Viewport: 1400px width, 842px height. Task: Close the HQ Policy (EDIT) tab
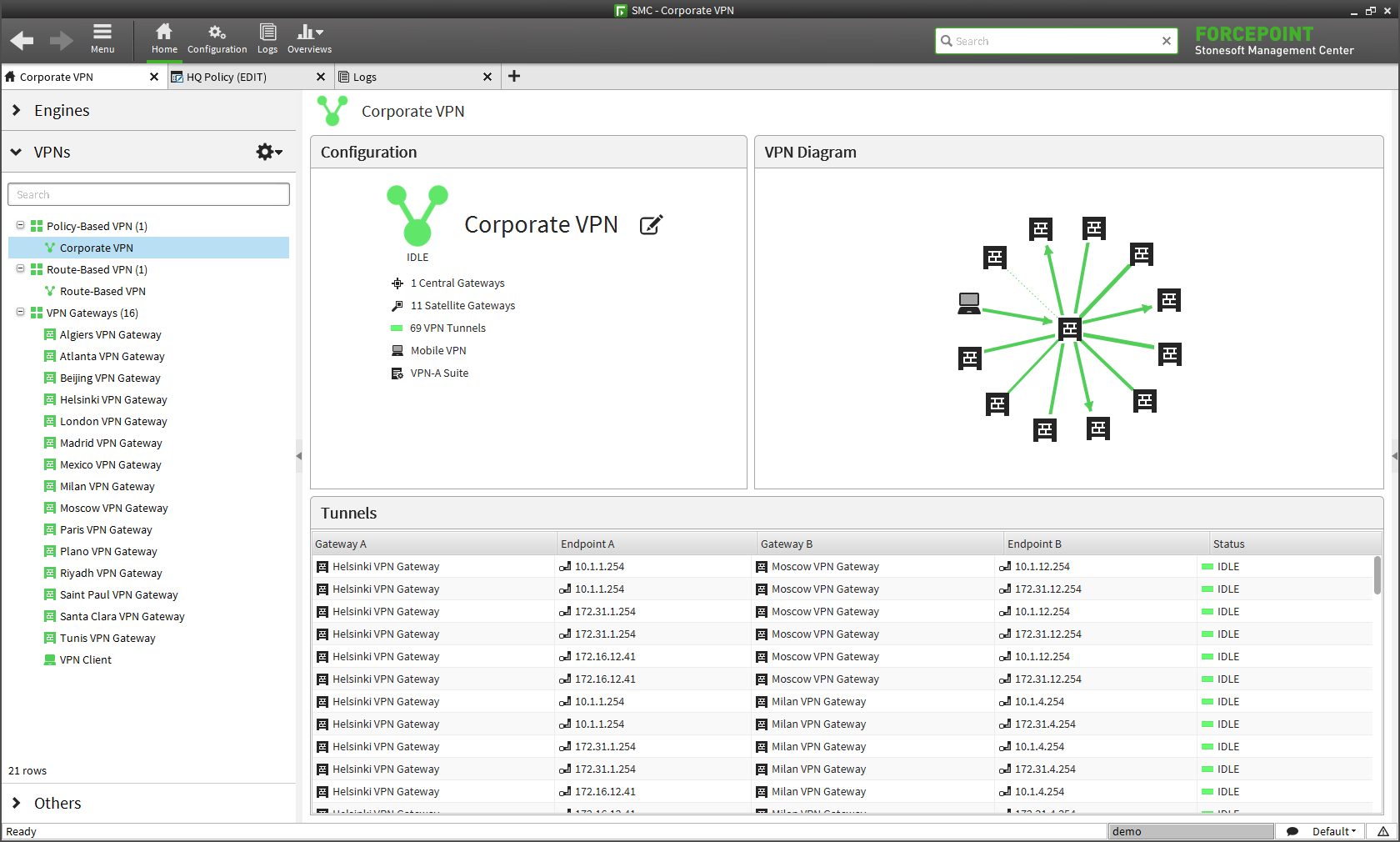(x=321, y=77)
